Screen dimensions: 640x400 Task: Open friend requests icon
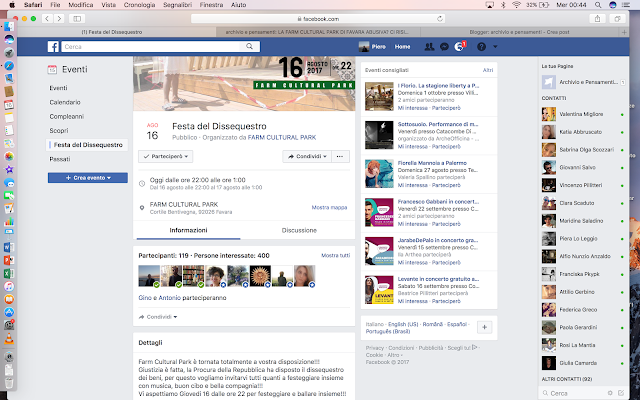(429, 47)
